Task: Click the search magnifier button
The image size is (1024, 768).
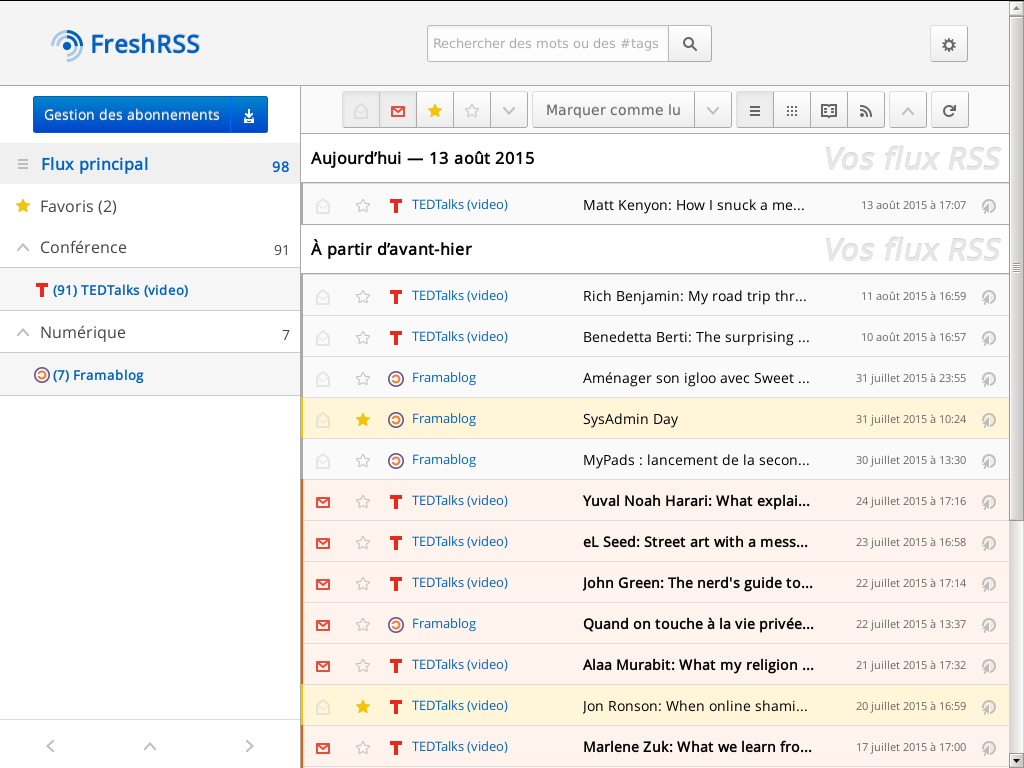Action: (690, 44)
